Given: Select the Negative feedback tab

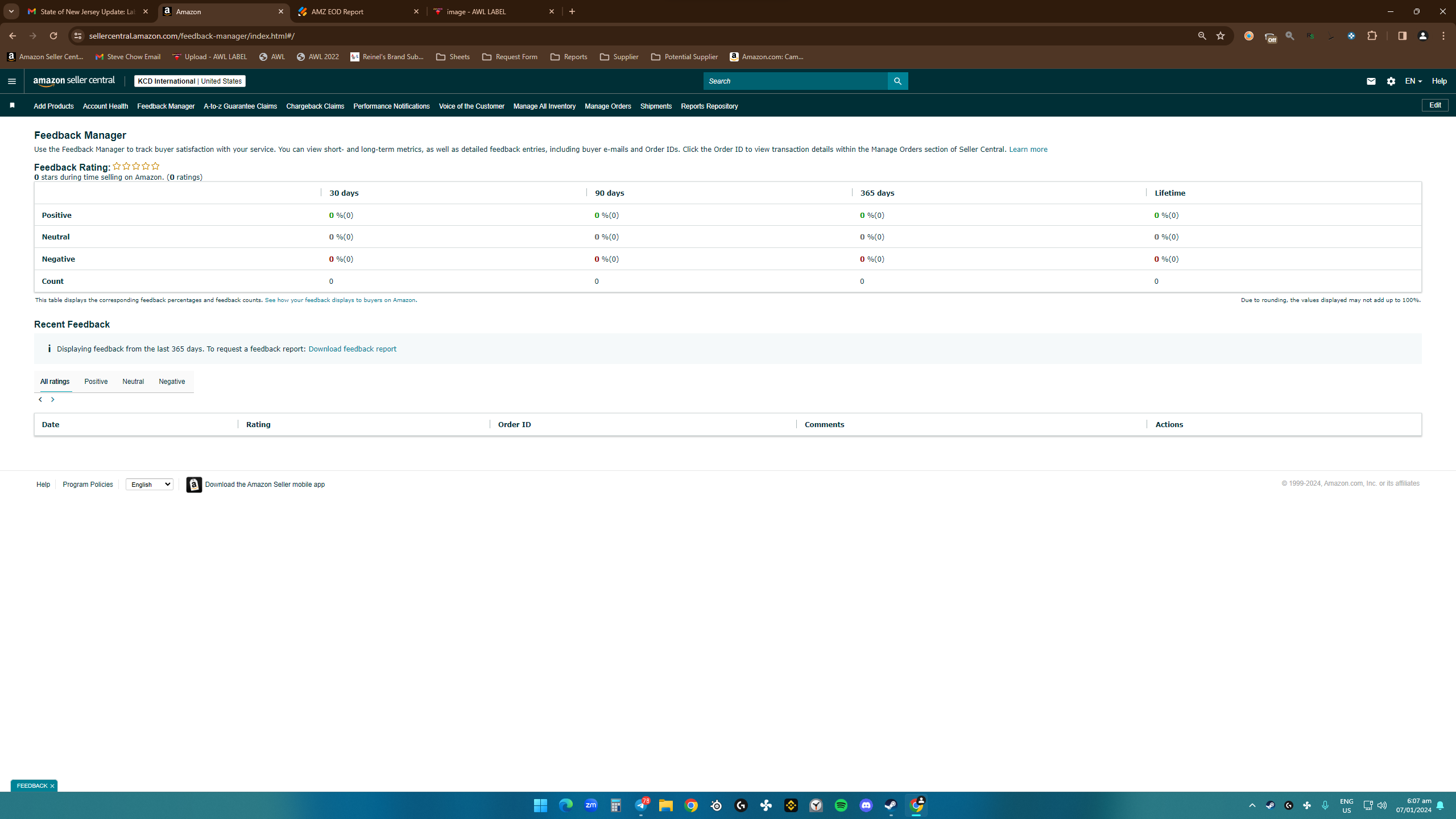Looking at the screenshot, I should 172,382.
